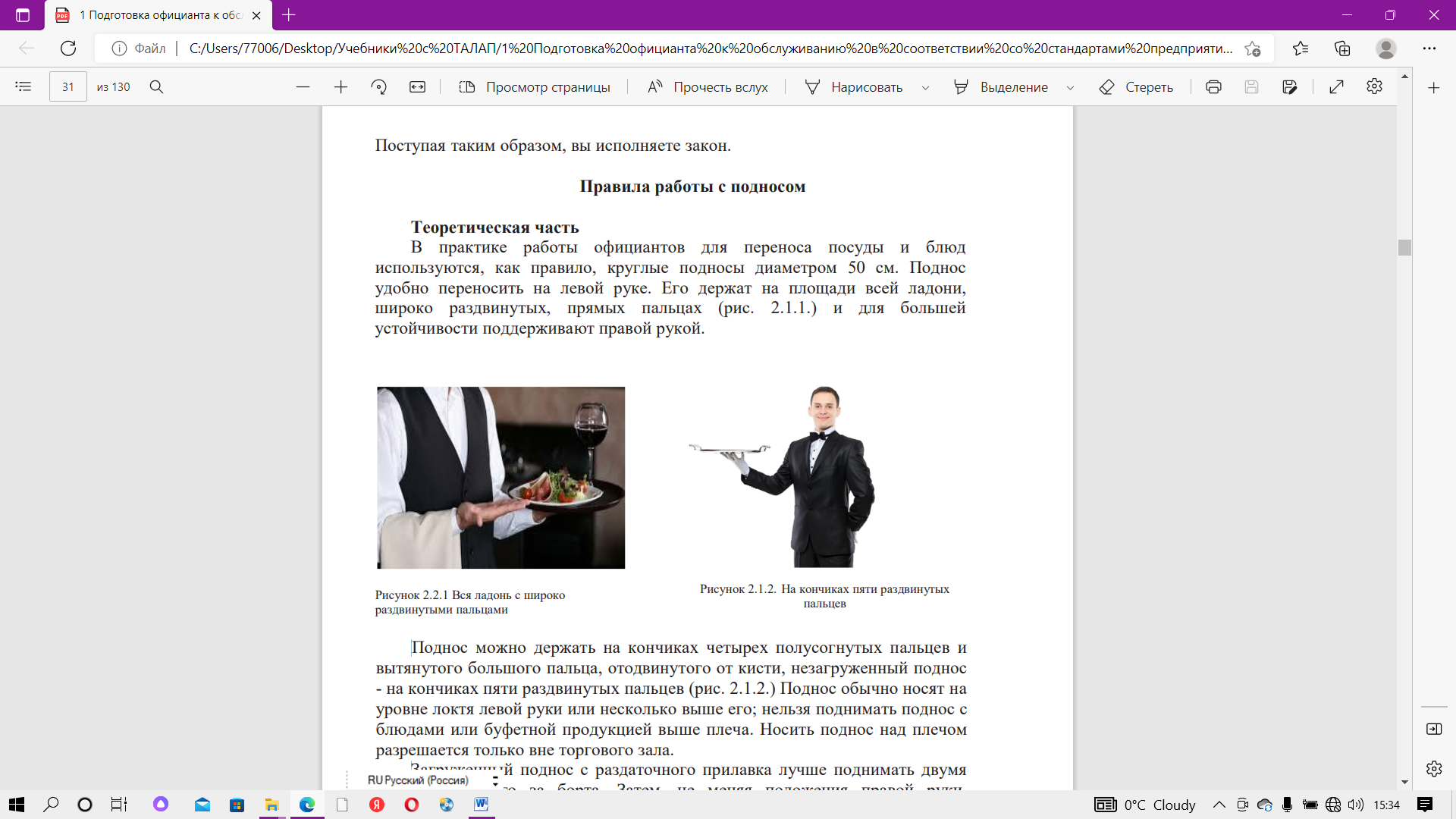Enter full screen mode
The height and width of the screenshot is (819, 1456).
[x=1336, y=86]
